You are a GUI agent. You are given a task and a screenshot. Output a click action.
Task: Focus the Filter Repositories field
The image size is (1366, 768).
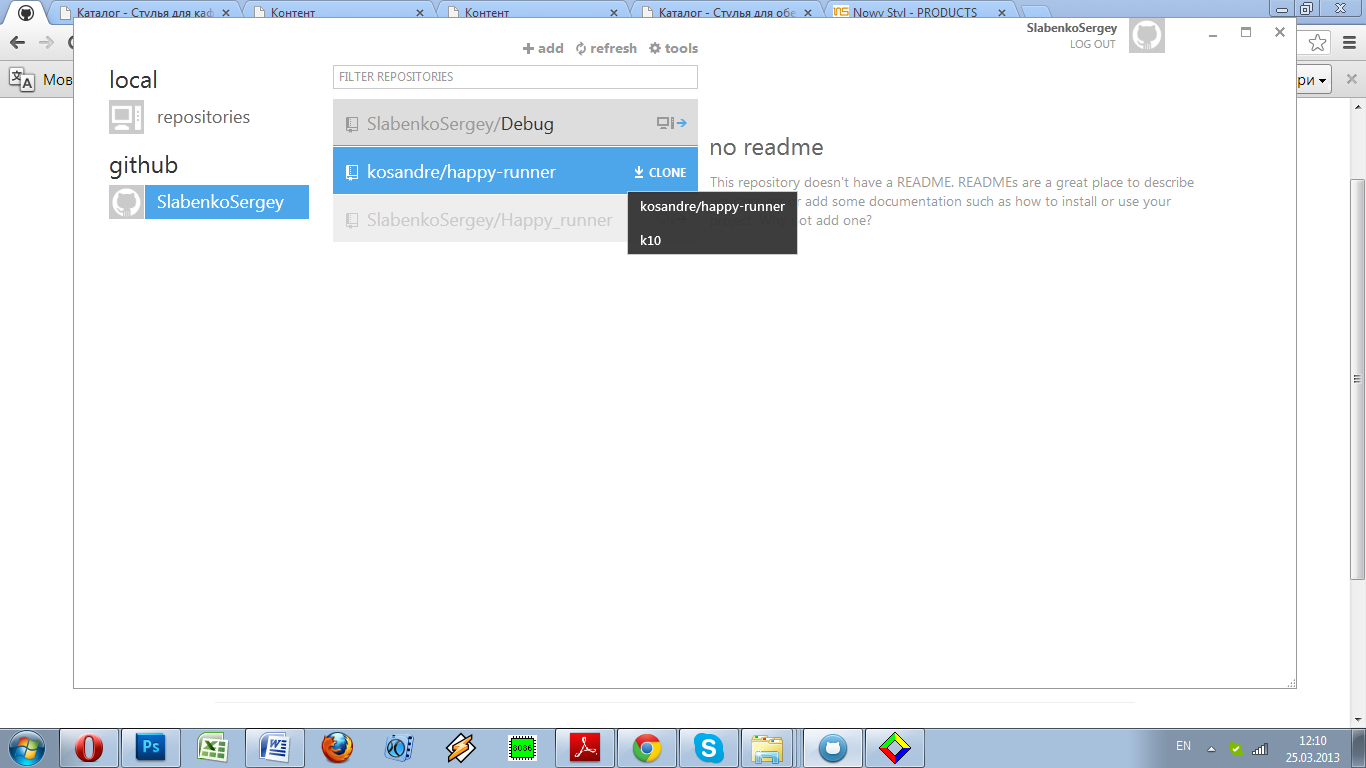[515, 77]
